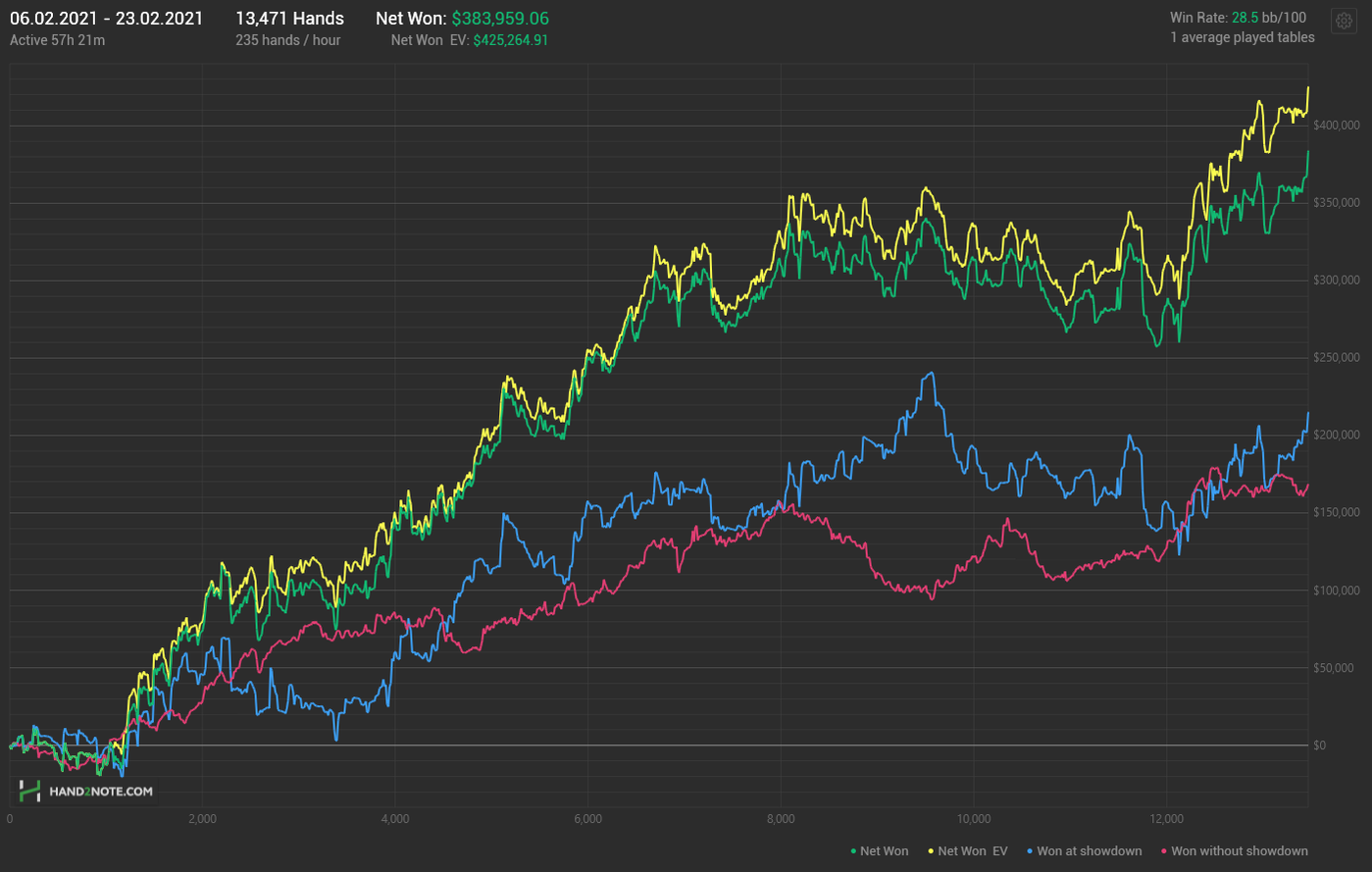1372x872 pixels.
Task: Toggle the Net Won EV legend label
Action: click(x=972, y=851)
